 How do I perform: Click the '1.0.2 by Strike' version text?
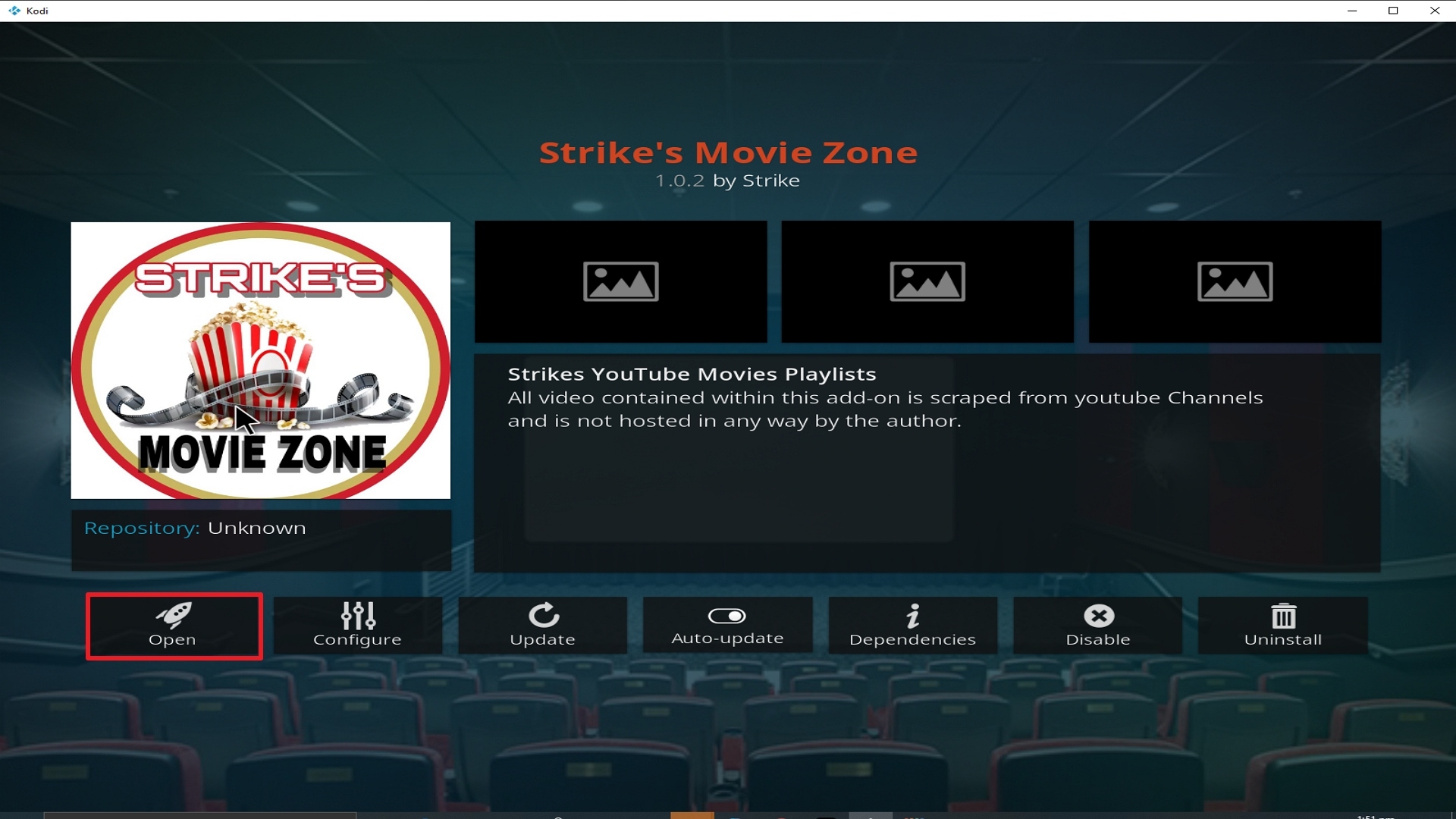click(728, 180)
